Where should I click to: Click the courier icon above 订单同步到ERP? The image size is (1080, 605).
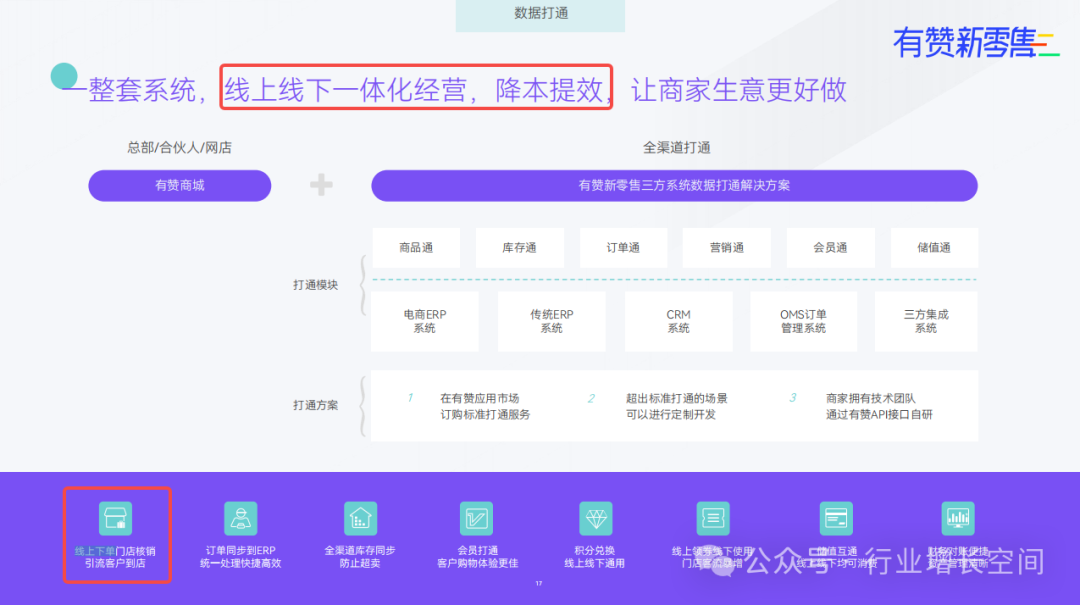(240, 518)
